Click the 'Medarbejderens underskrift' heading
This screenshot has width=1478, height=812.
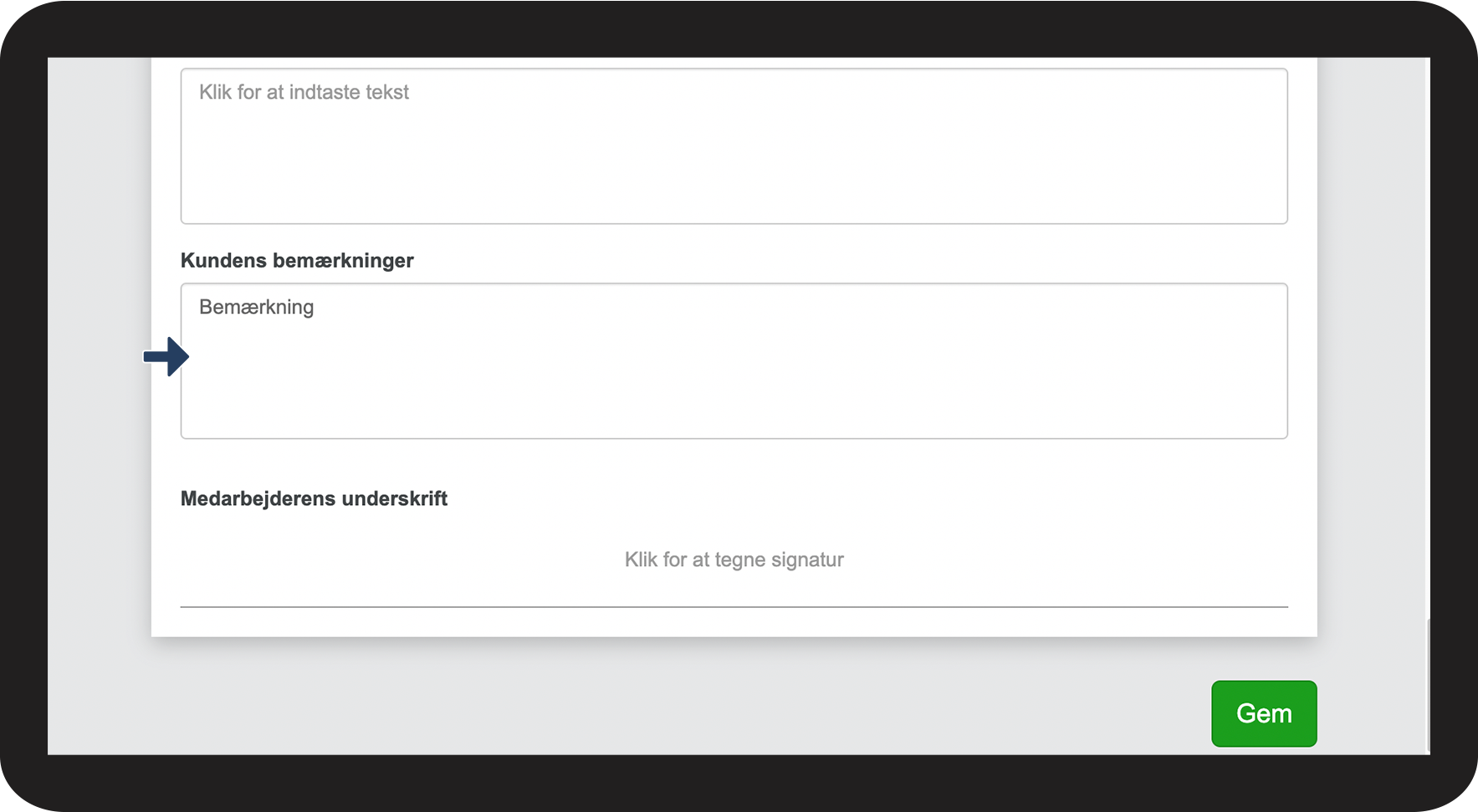click(314, 499)
